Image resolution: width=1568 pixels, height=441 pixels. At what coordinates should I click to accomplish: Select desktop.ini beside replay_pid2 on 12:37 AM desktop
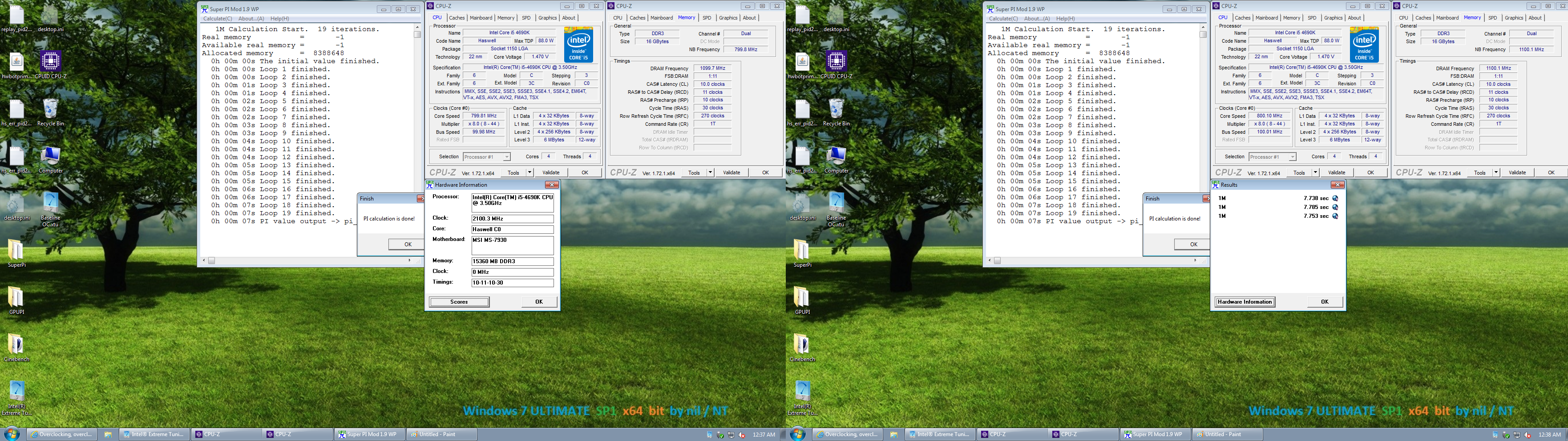pos(51,18)
